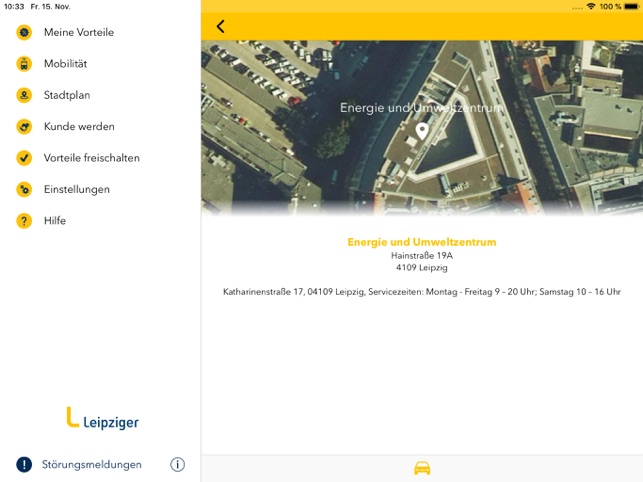
Task: Click the battery indicator in status bar
Action: (x=632, y=6)
